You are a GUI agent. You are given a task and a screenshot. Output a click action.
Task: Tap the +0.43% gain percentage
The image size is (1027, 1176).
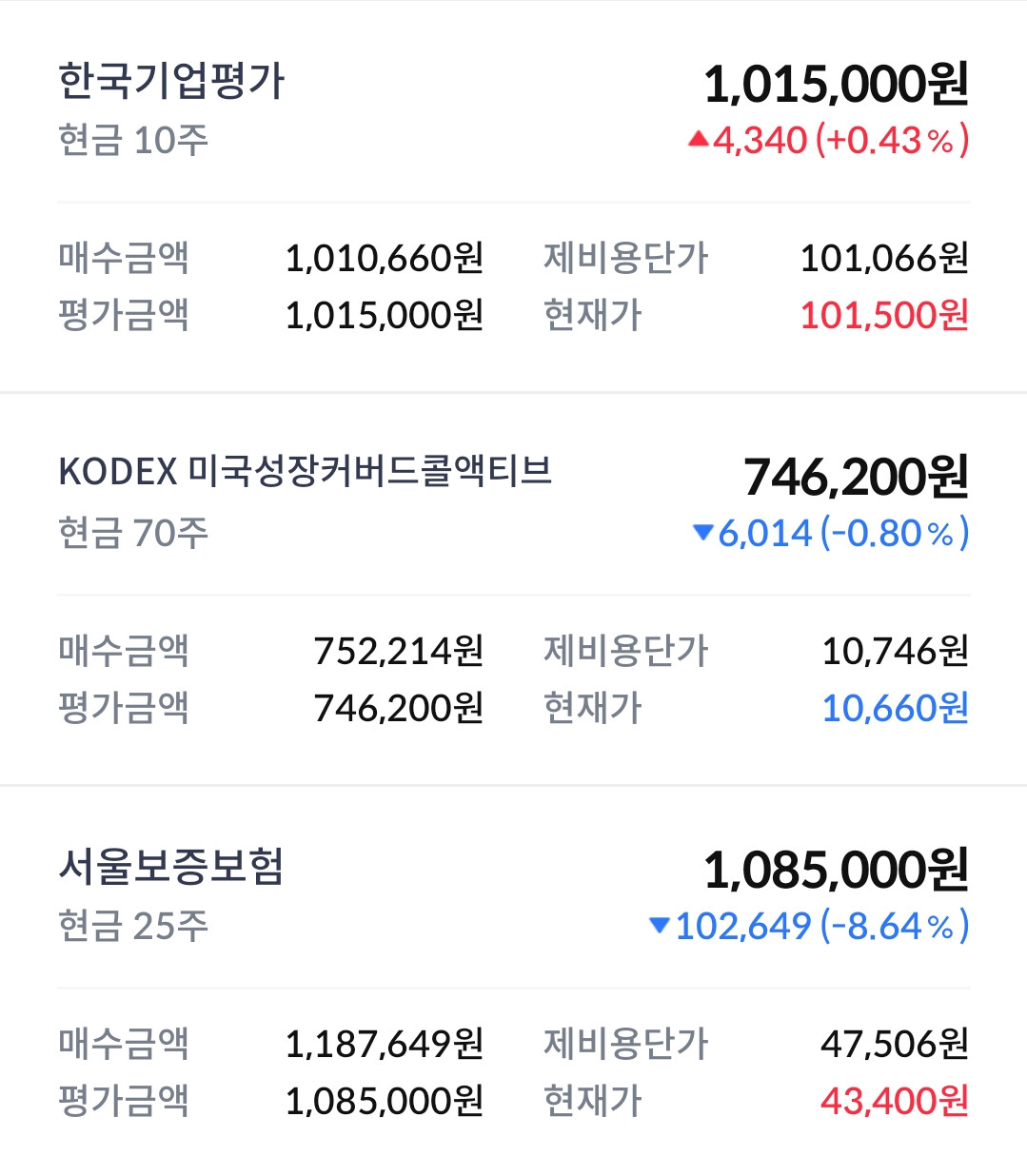point(892,140)
